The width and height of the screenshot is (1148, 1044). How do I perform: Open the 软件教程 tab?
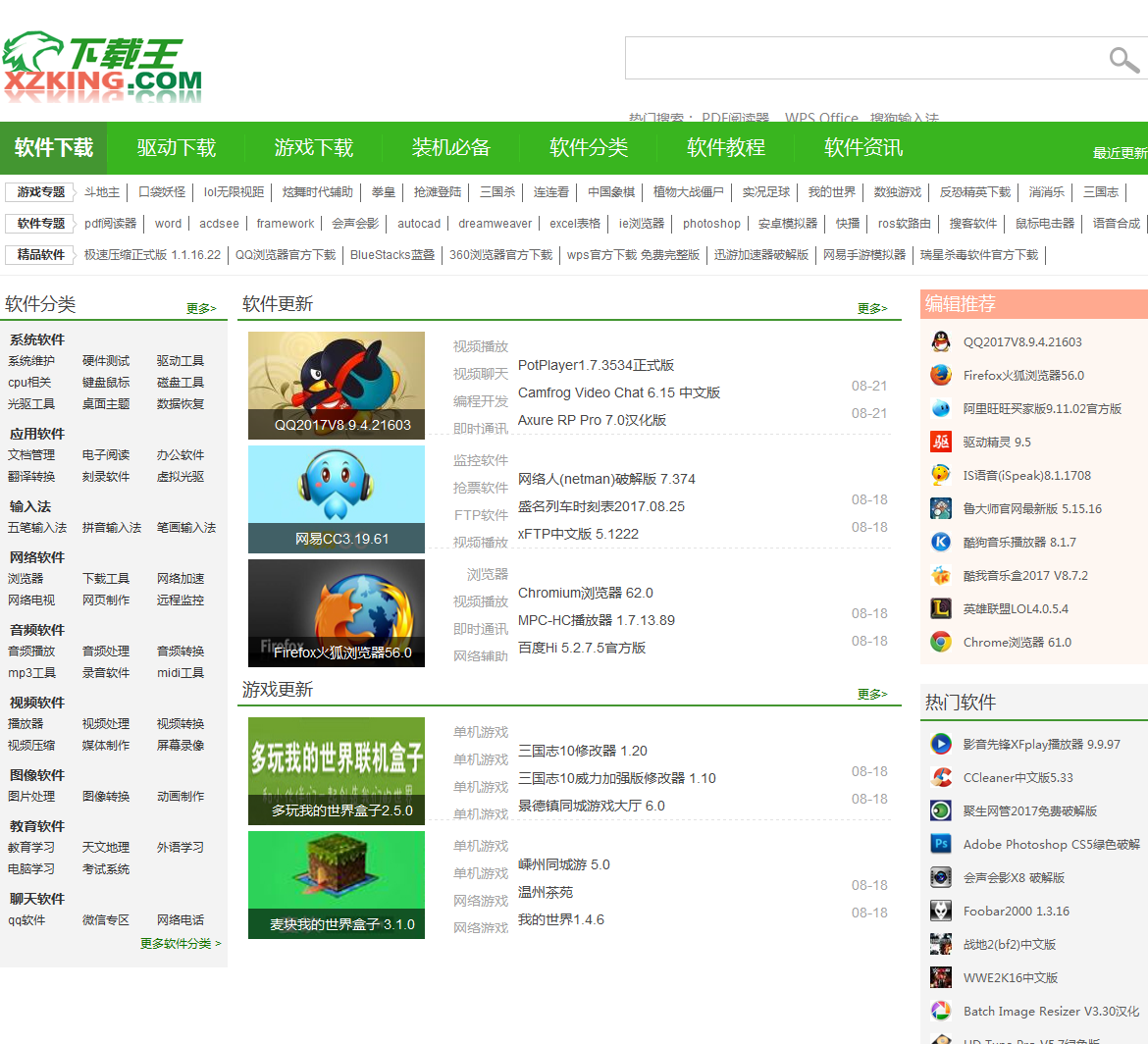click(x=725, y=148)
